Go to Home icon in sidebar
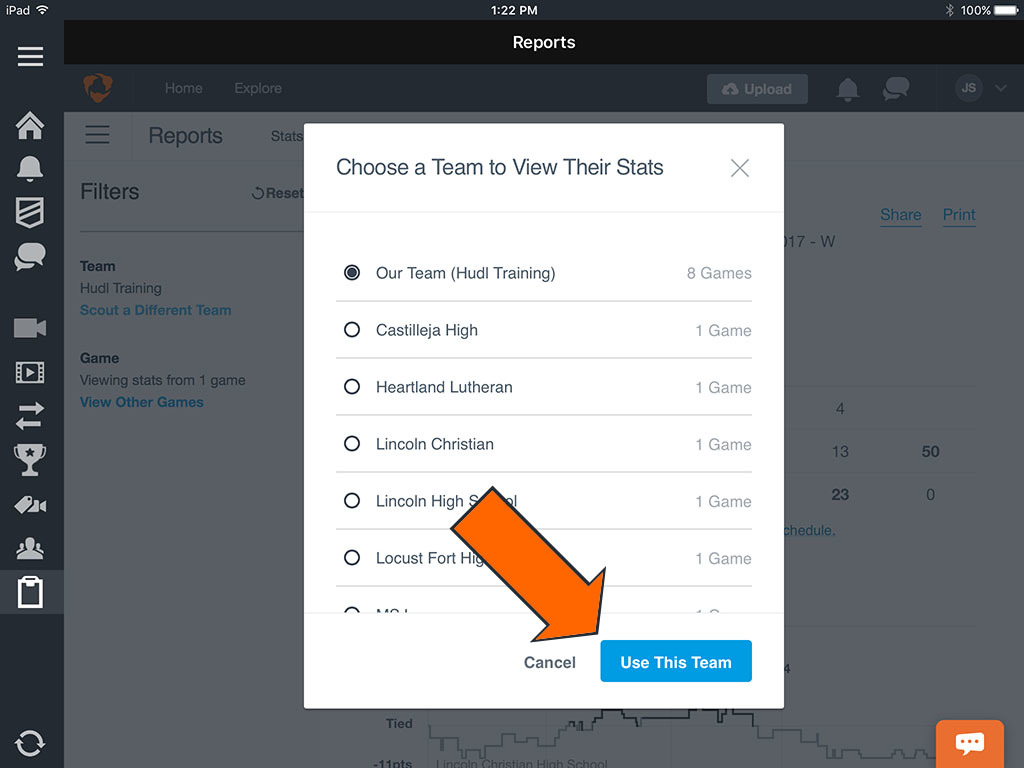The width and height of the screenshot is (1024, 768). 30,126
